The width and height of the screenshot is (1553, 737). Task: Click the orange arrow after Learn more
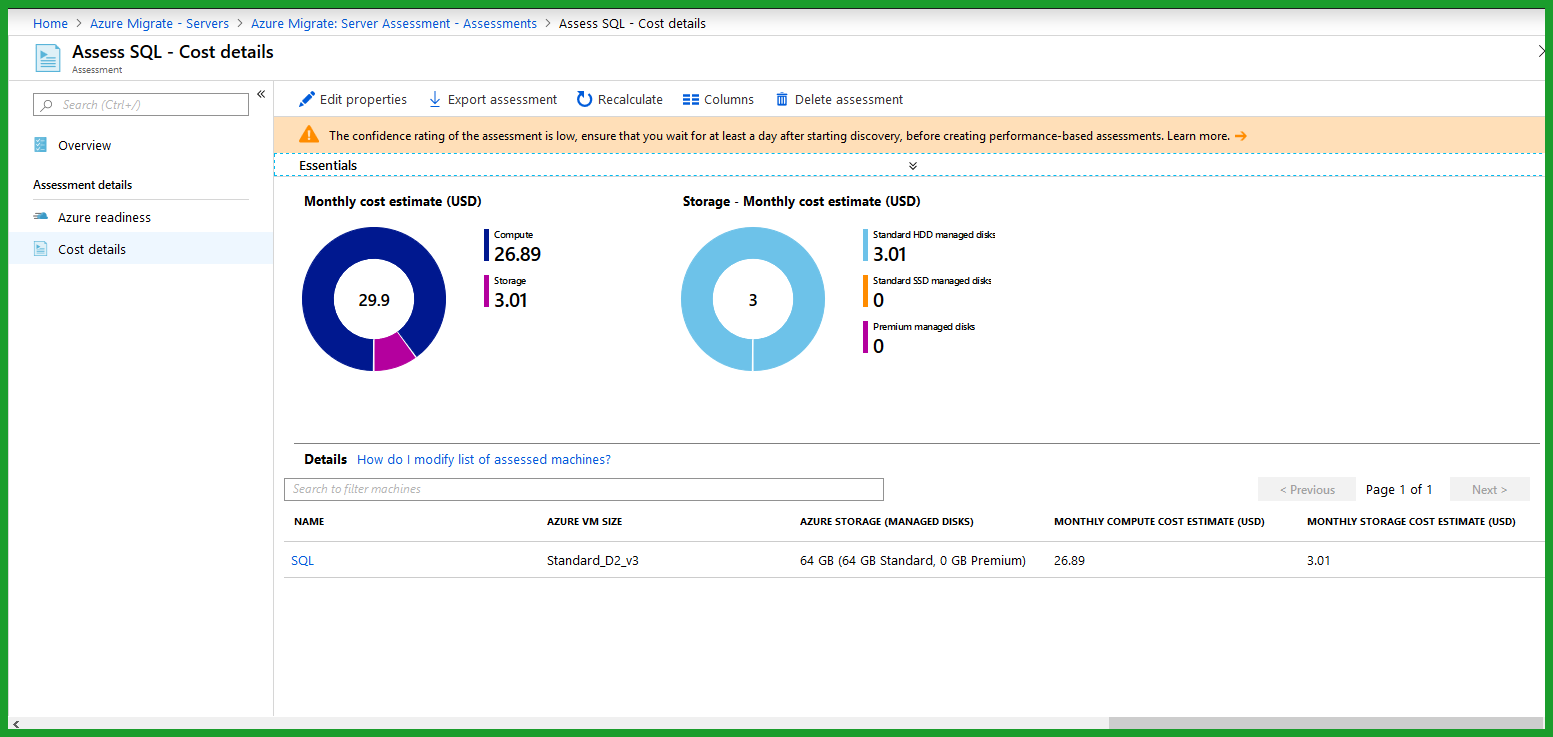pyautogui.click(x=1241, y=136)
